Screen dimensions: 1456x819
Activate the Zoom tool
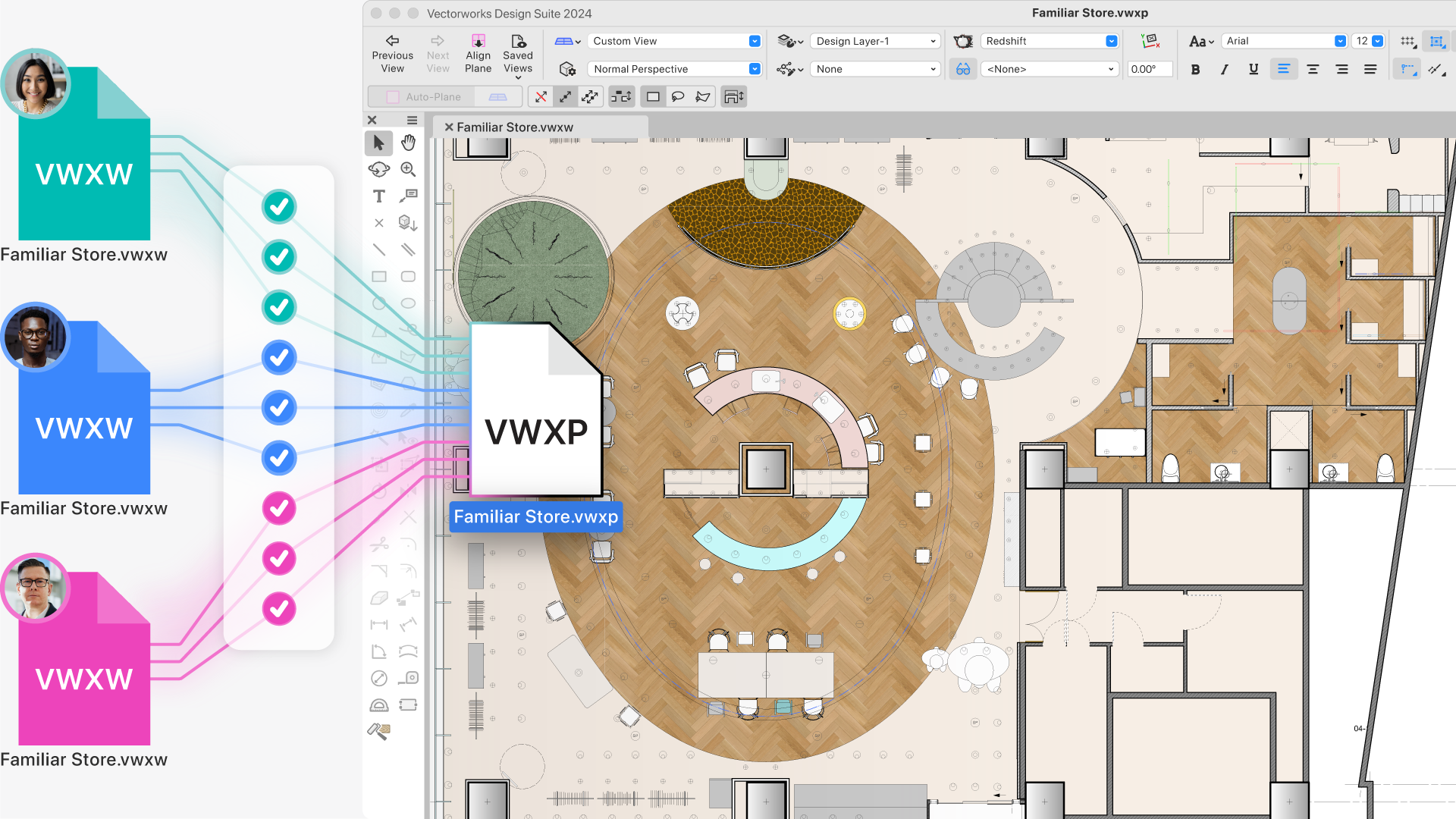pyautogui.click(x=408, y=170)
